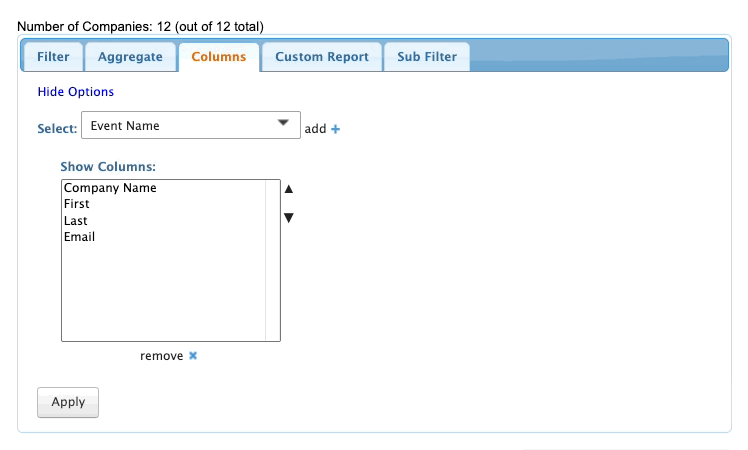Select Company Name in Show Columns list
Screen dimensions: 748x450
coord(110,188)
